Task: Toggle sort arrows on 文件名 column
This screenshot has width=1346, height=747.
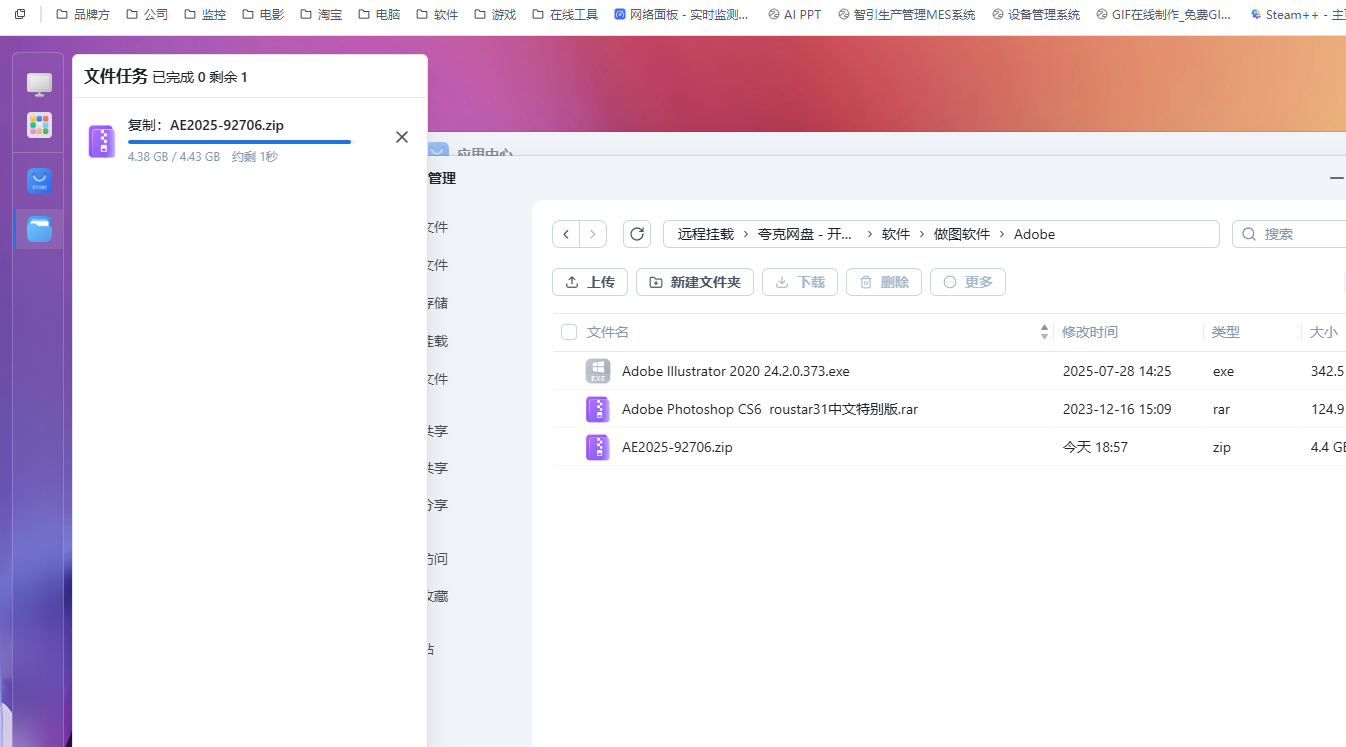Action: (1044, 332)
